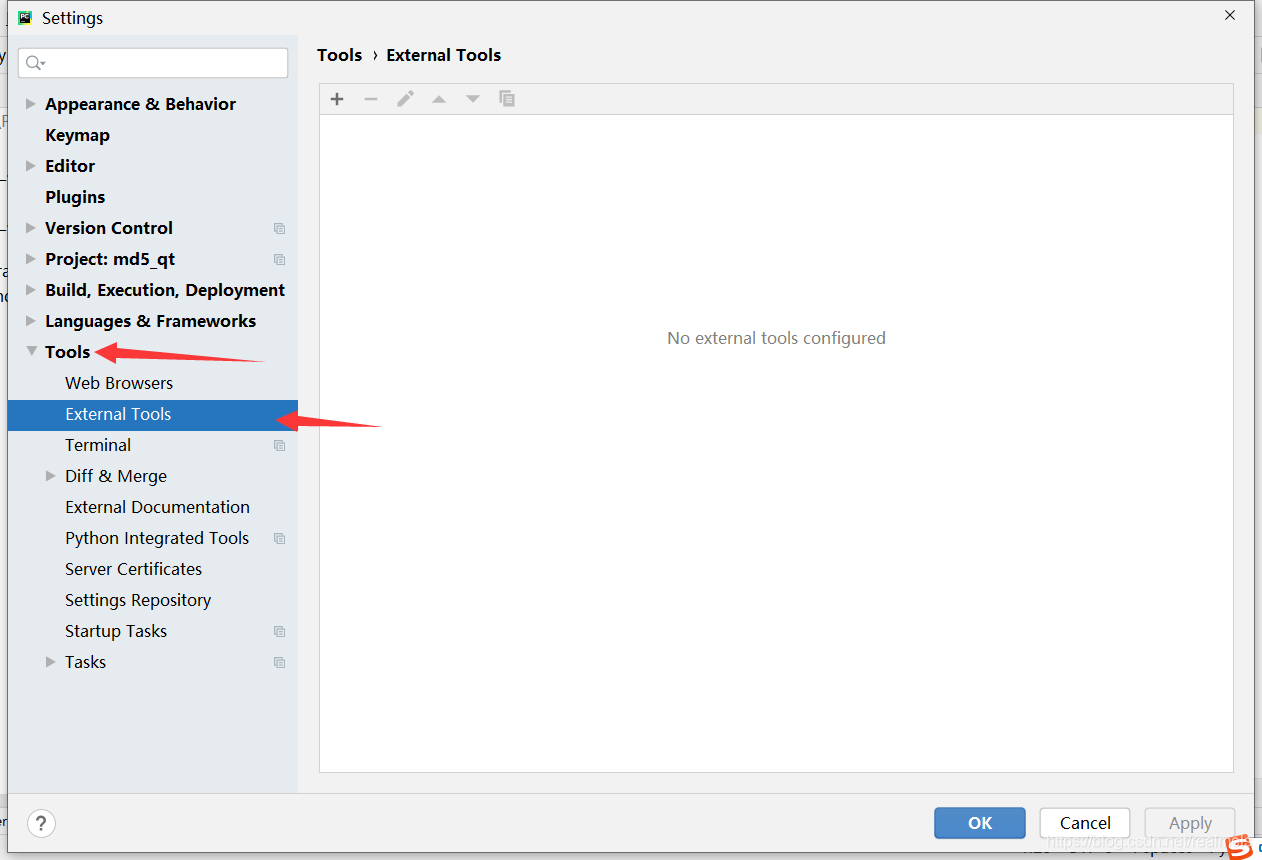Open the help question mark button
This screenshot has width=1262, height=860.
coord(41,824)
